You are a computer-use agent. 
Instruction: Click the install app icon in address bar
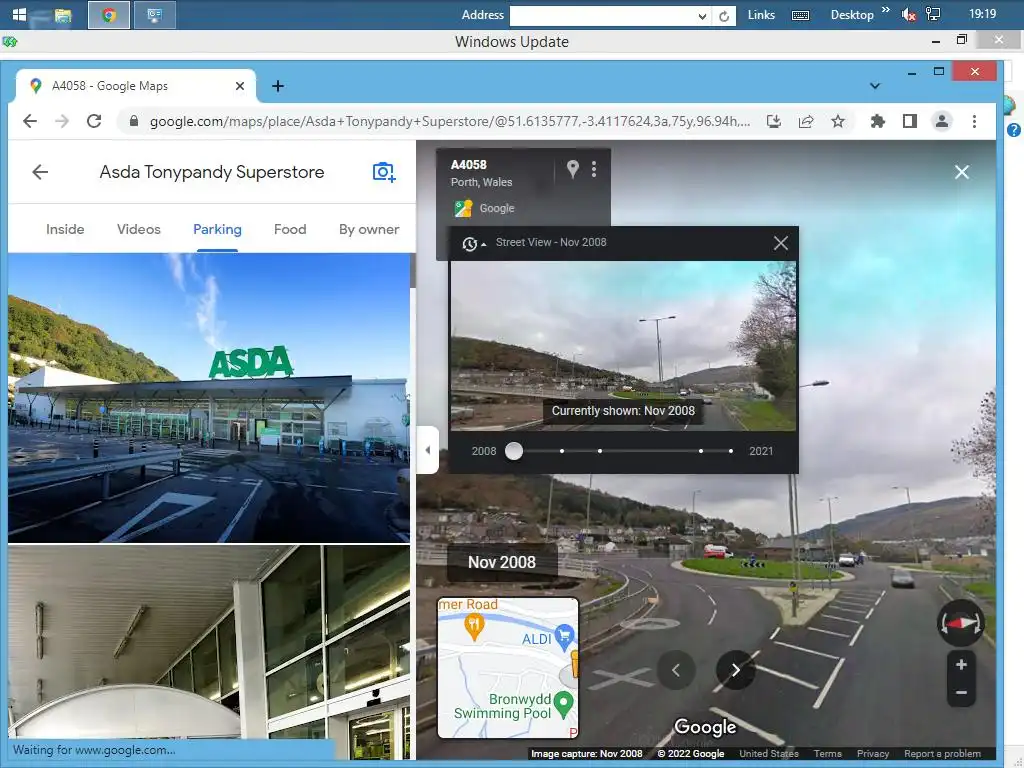click(x=774, y=121)
